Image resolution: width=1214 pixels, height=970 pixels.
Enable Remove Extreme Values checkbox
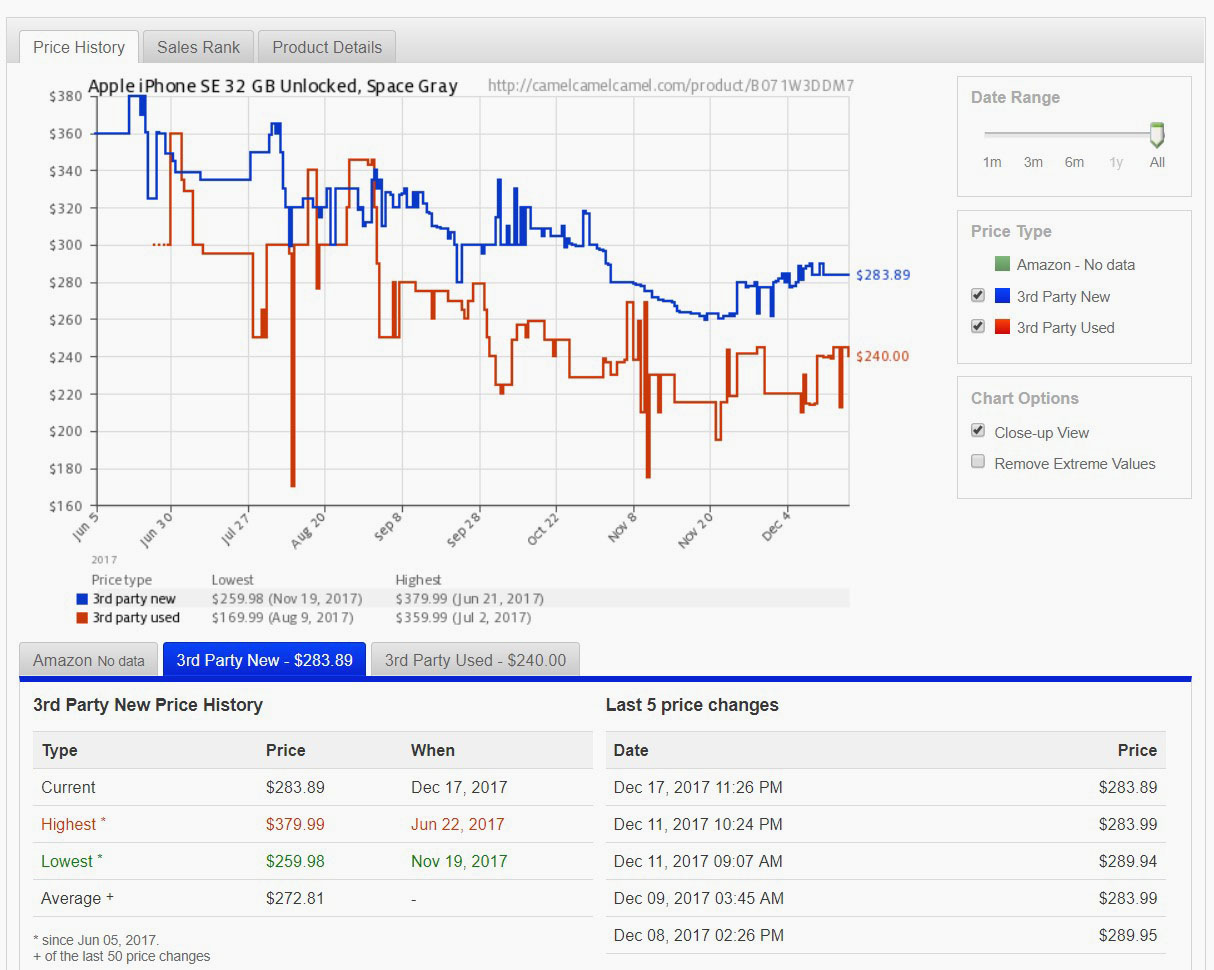(978, 462)
